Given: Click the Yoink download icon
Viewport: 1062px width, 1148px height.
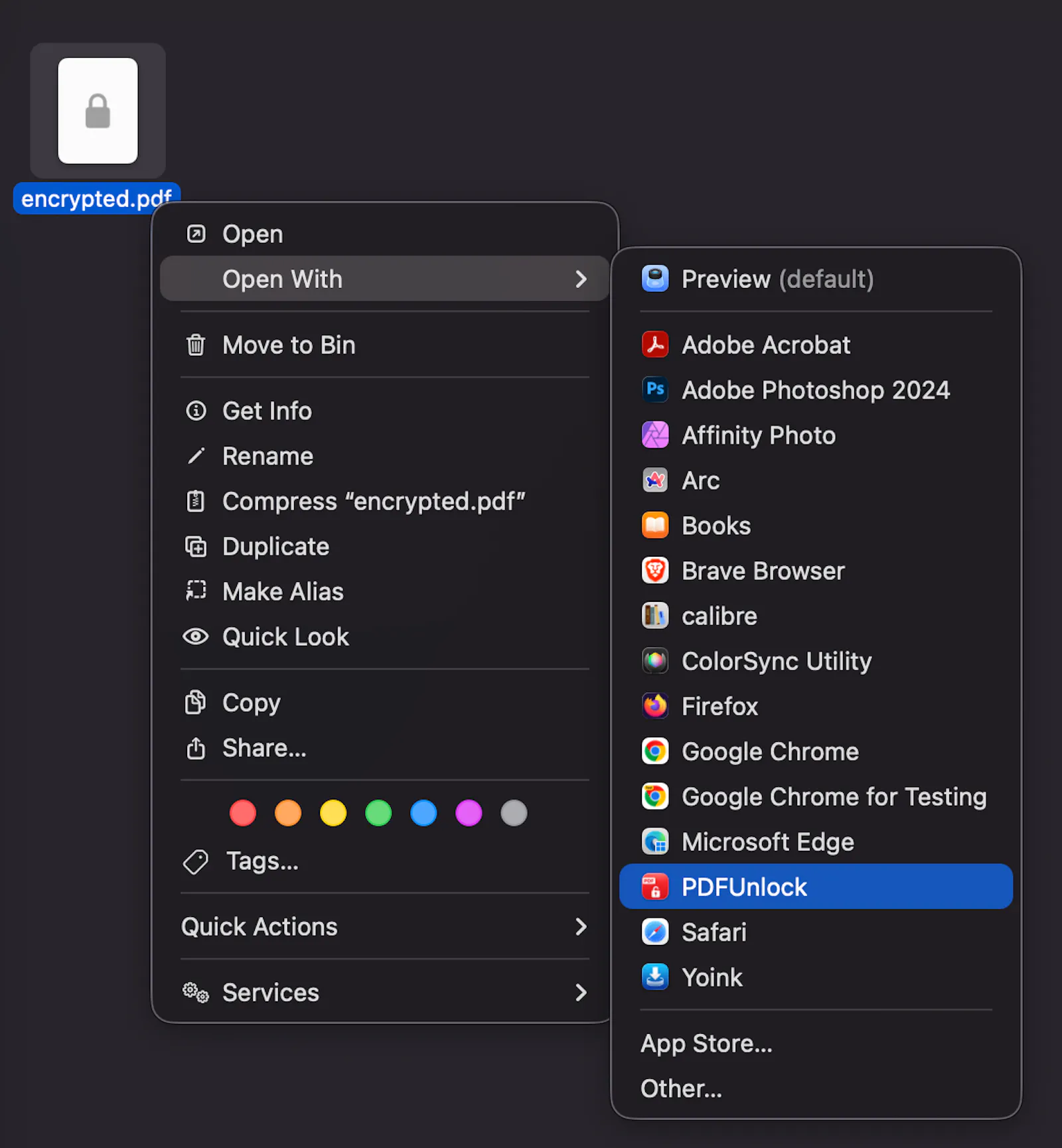Looking at the screenshot, I should (655, 976).
